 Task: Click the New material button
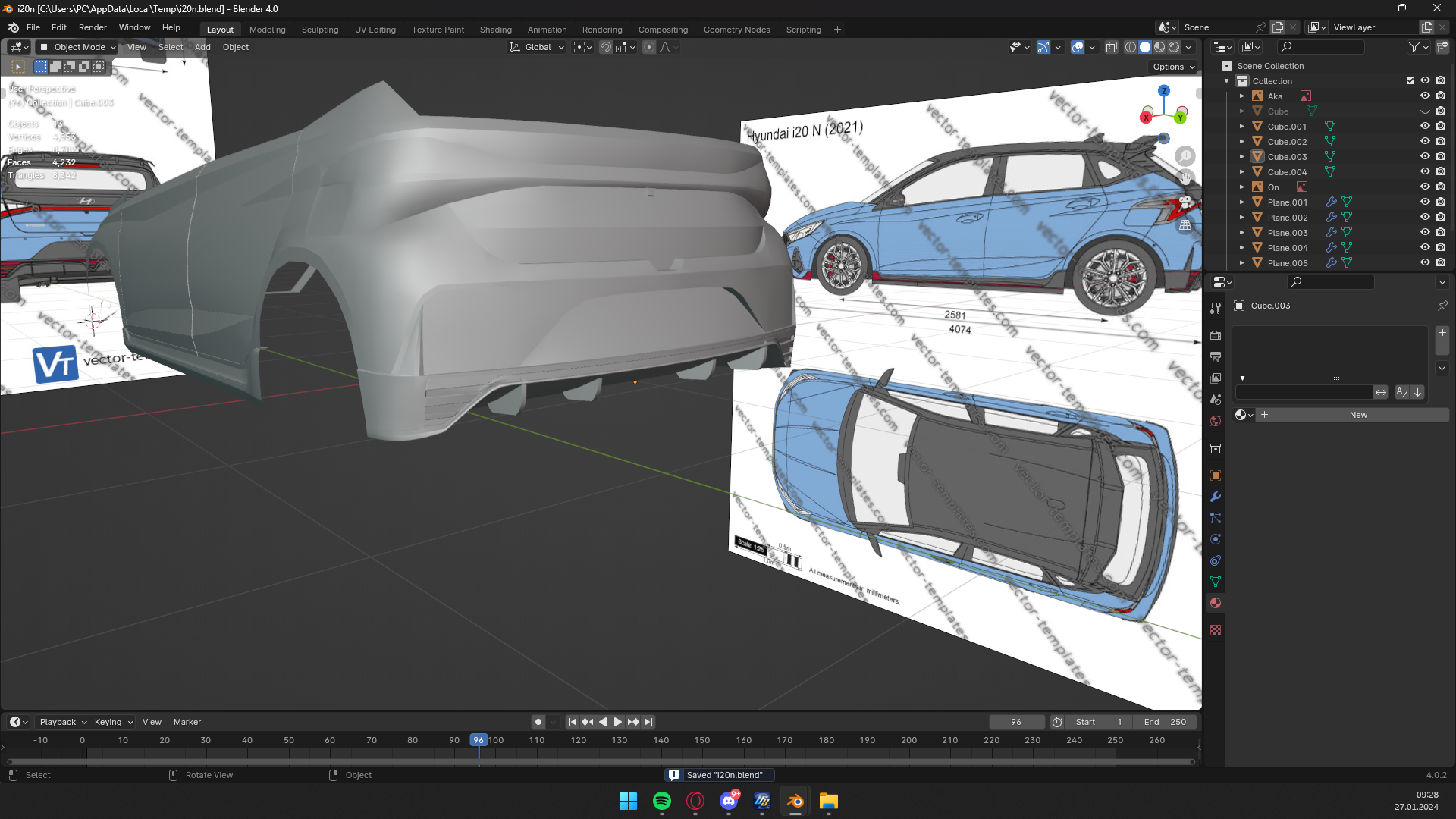tap(1357, 415)
